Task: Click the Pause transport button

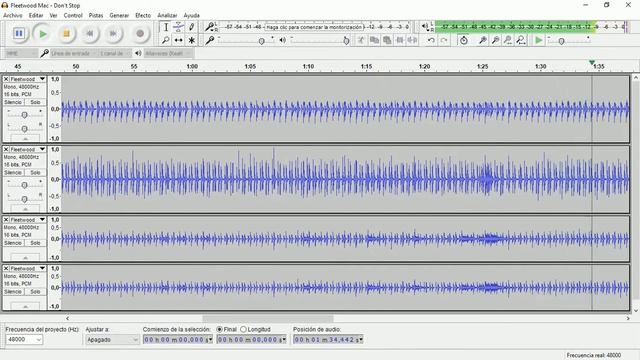Action: pyautogui.click(x=19, y=33)
